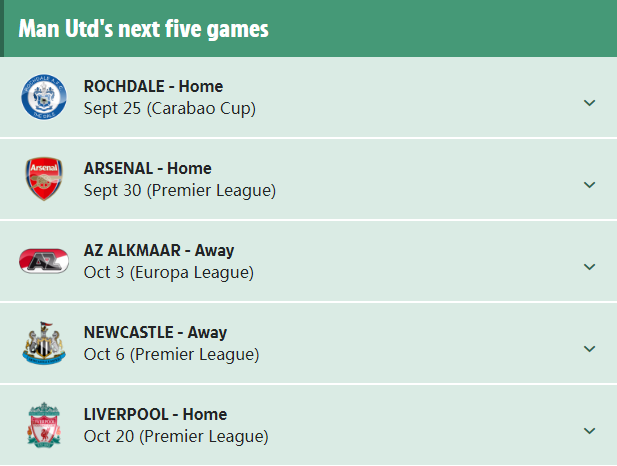Select the ROCHDALE - Home heading

[153, 86]
